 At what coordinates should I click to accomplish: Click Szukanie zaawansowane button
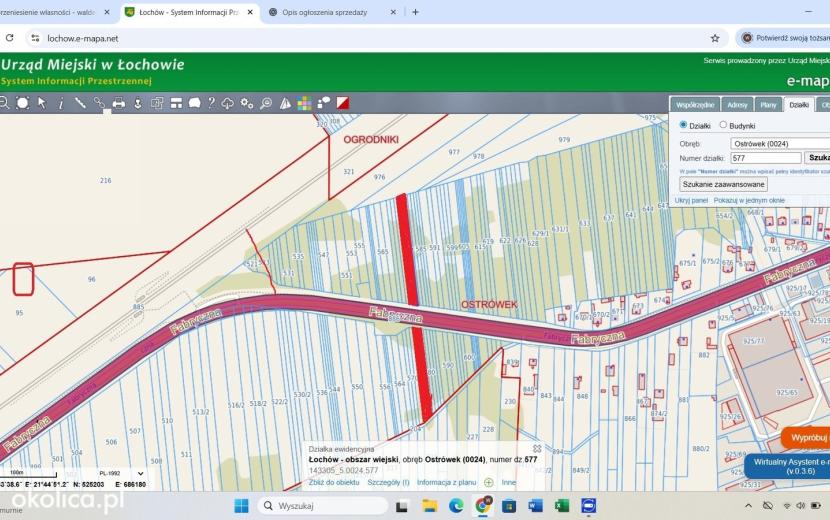(723, 184)
